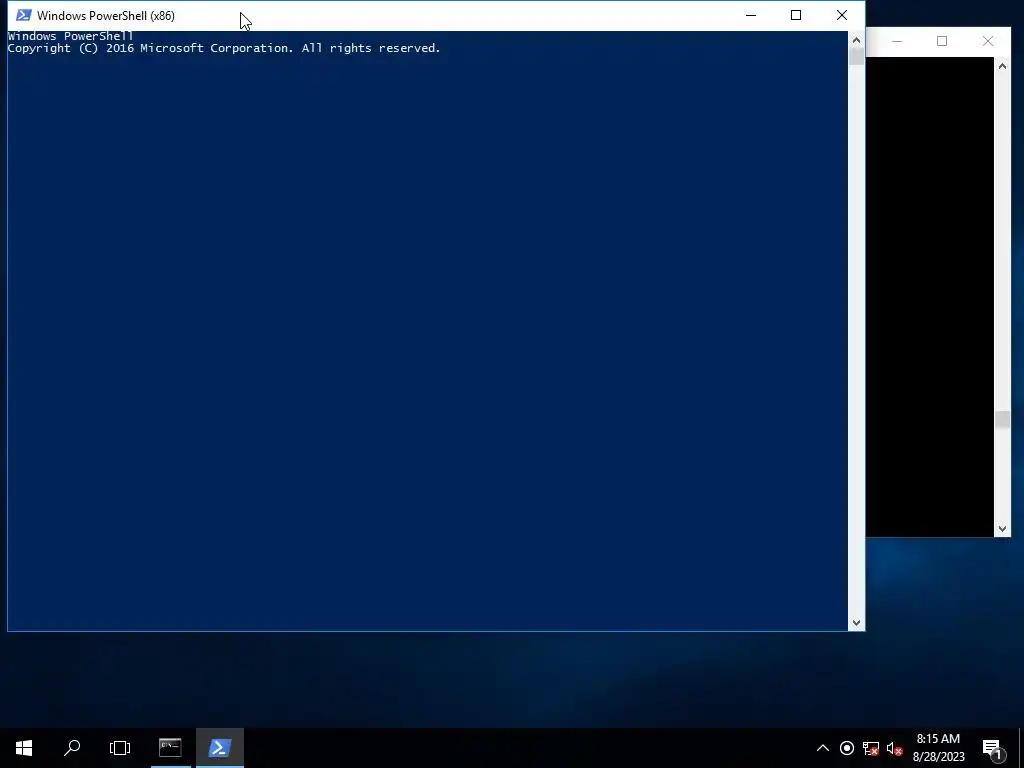Viewport: 1024px width, 768px height.
Task: Open the network status tray icon
Action: coord(871,748)
